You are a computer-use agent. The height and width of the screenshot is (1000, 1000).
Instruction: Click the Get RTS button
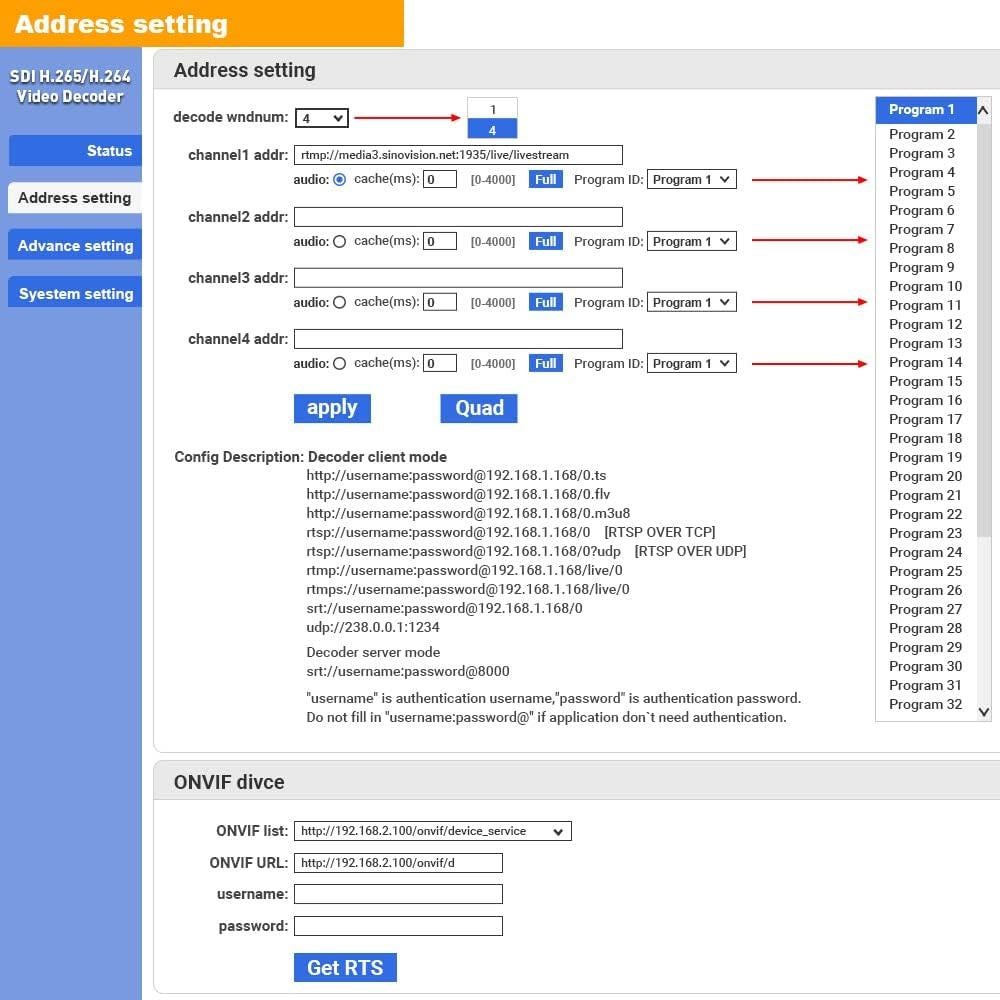pyautogui.click(x=345, y=967)
